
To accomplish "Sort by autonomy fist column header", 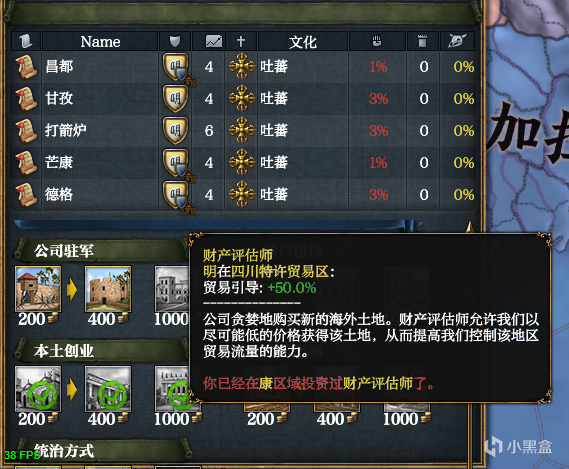I will [x=377, y=41].
